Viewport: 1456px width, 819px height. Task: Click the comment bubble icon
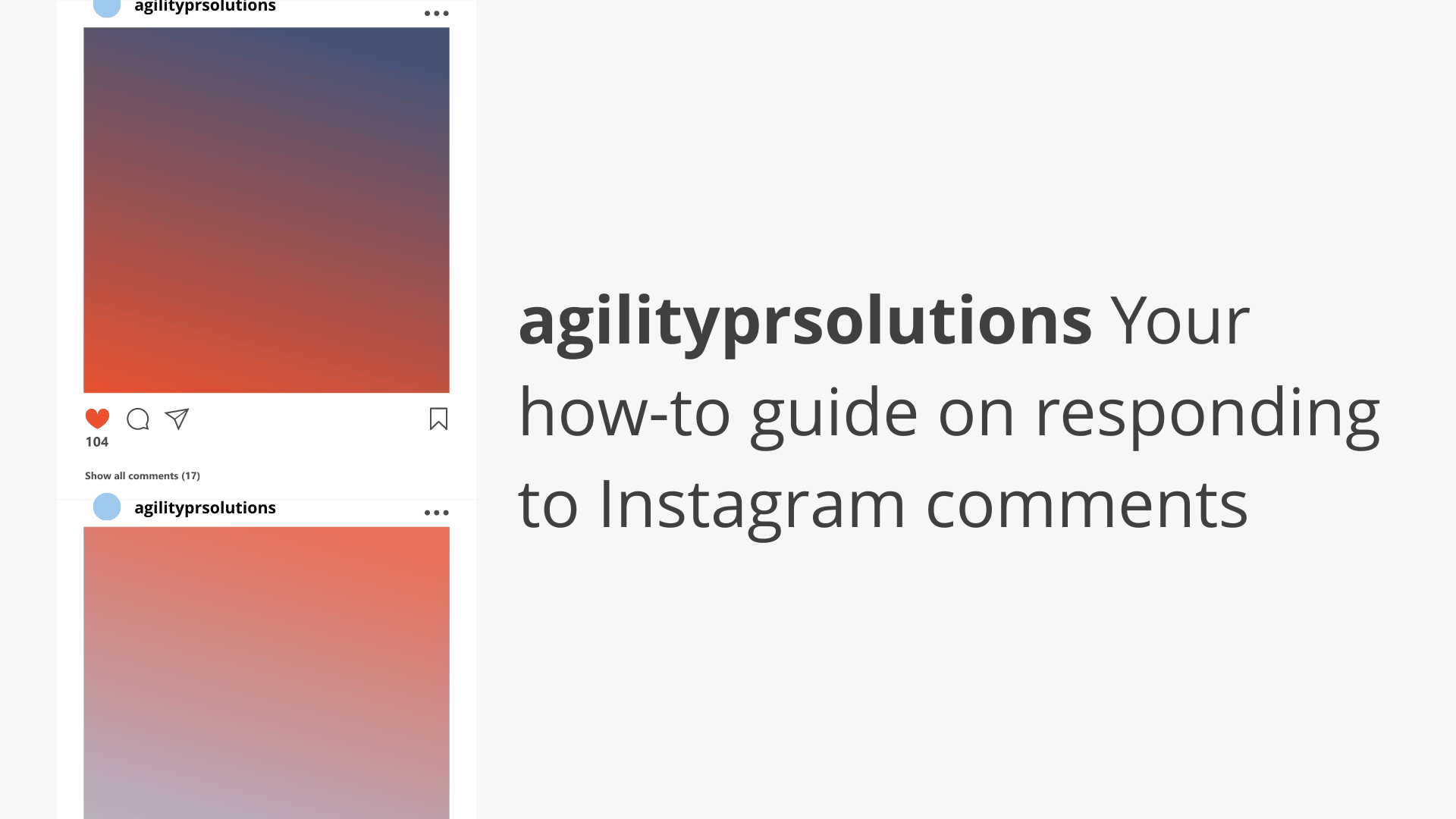tap(137, 418)
